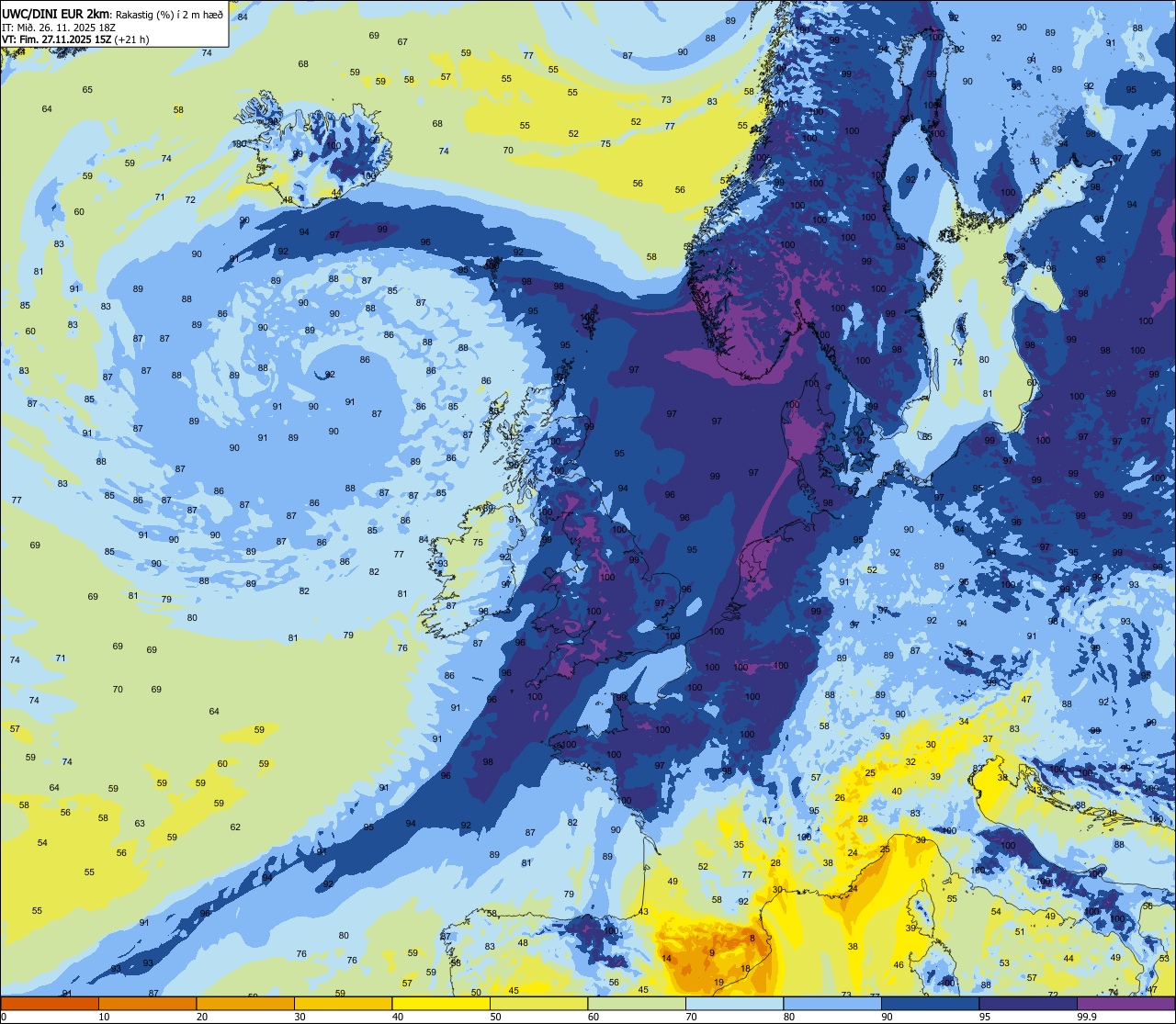Click the legend label "10"
The height and width of the screenshot is (1024, 1176).
104,1017
